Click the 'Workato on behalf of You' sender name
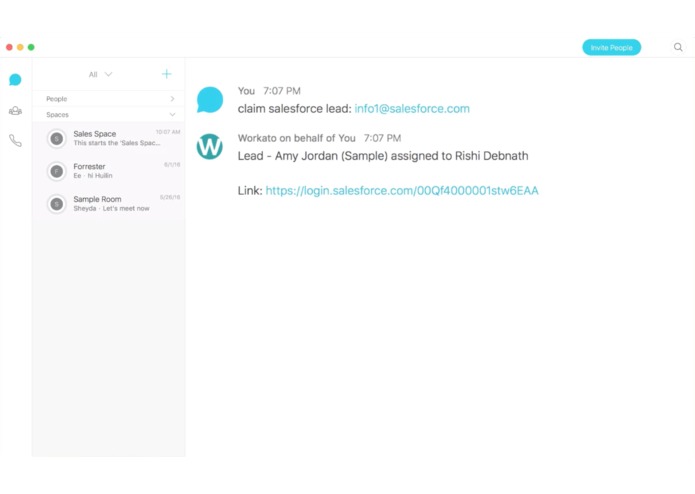 297,138
